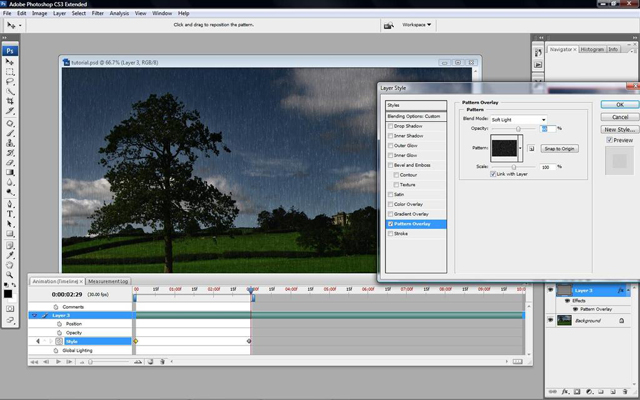Enable the Stroke checkbox
The width and height of the screenshot is (640, 400).
[391, 233]
